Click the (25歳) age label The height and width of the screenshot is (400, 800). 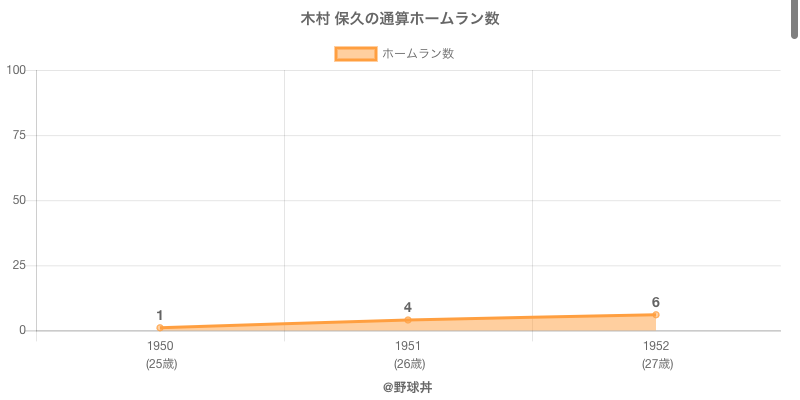pos(161,364)
